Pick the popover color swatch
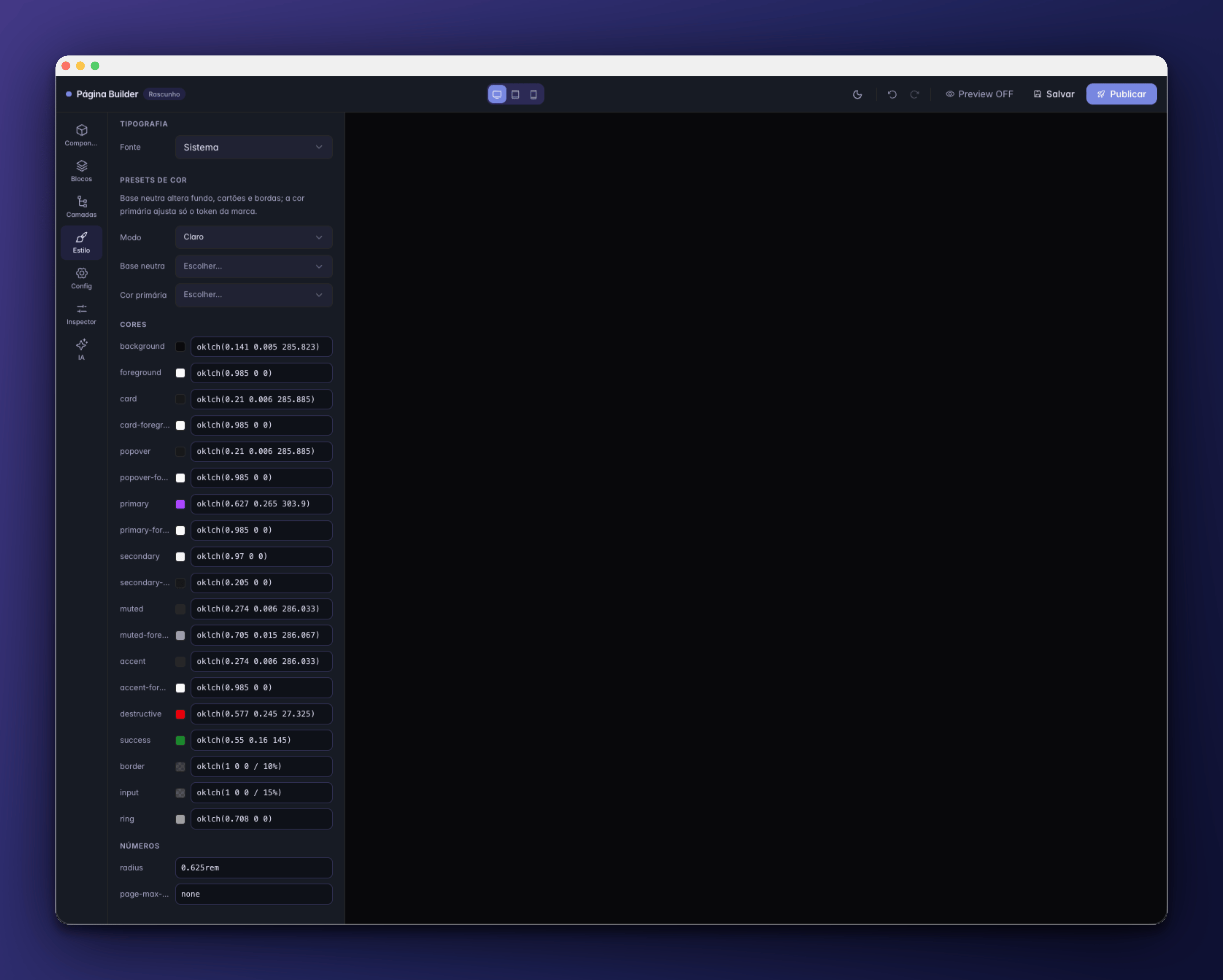This screenshot has width=1223, height=980. click(181, 452)
